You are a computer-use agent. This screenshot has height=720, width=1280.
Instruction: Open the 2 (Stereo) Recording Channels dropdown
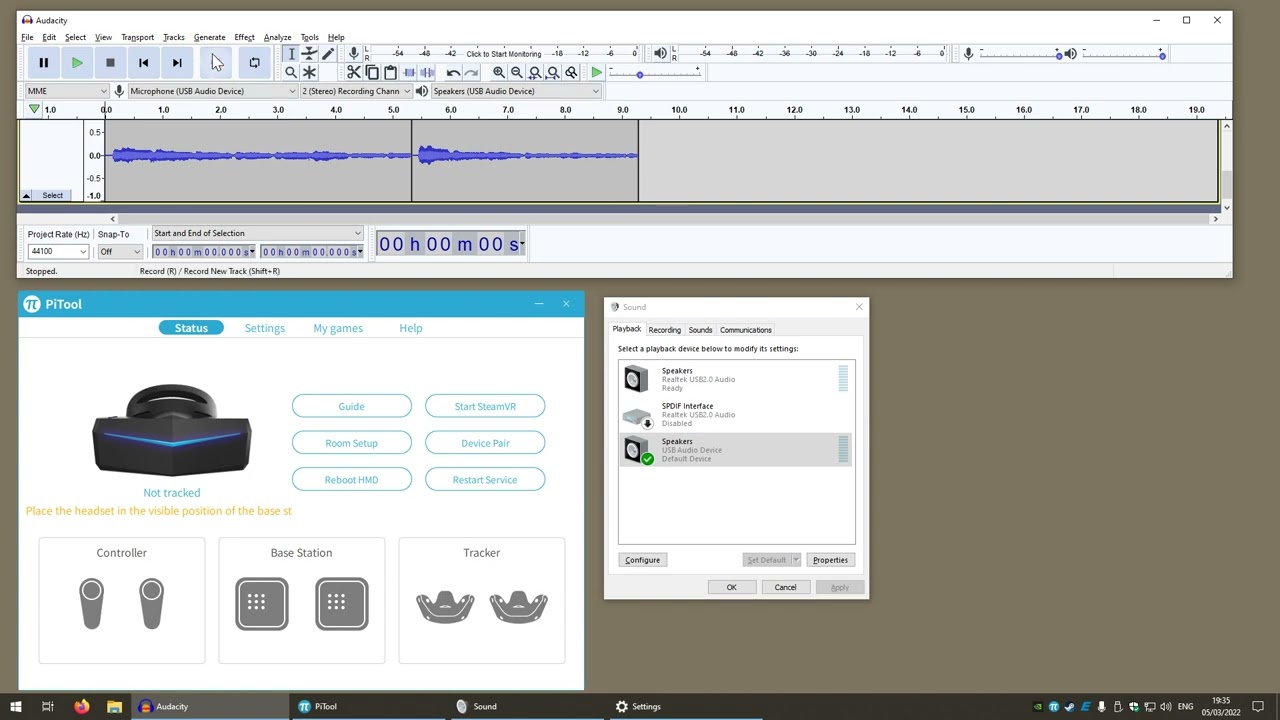point(356,91)
